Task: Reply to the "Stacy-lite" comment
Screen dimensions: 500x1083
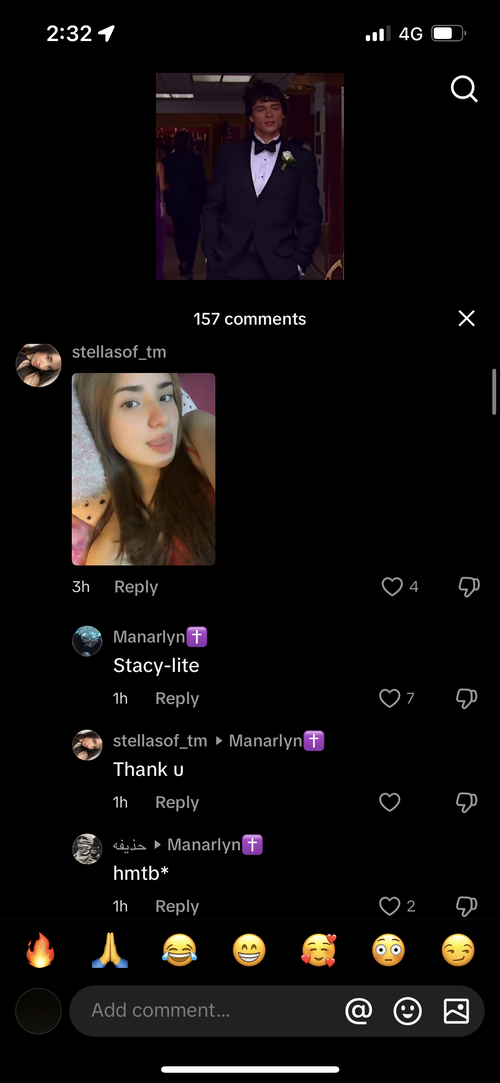Action: click(x=177, y=698)
